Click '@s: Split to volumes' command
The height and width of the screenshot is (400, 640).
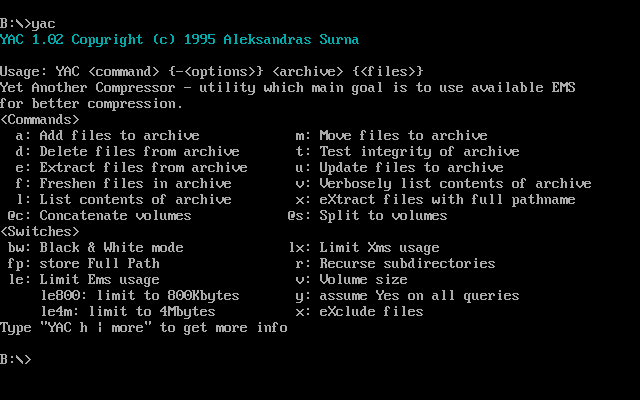[x=367, y=215]
